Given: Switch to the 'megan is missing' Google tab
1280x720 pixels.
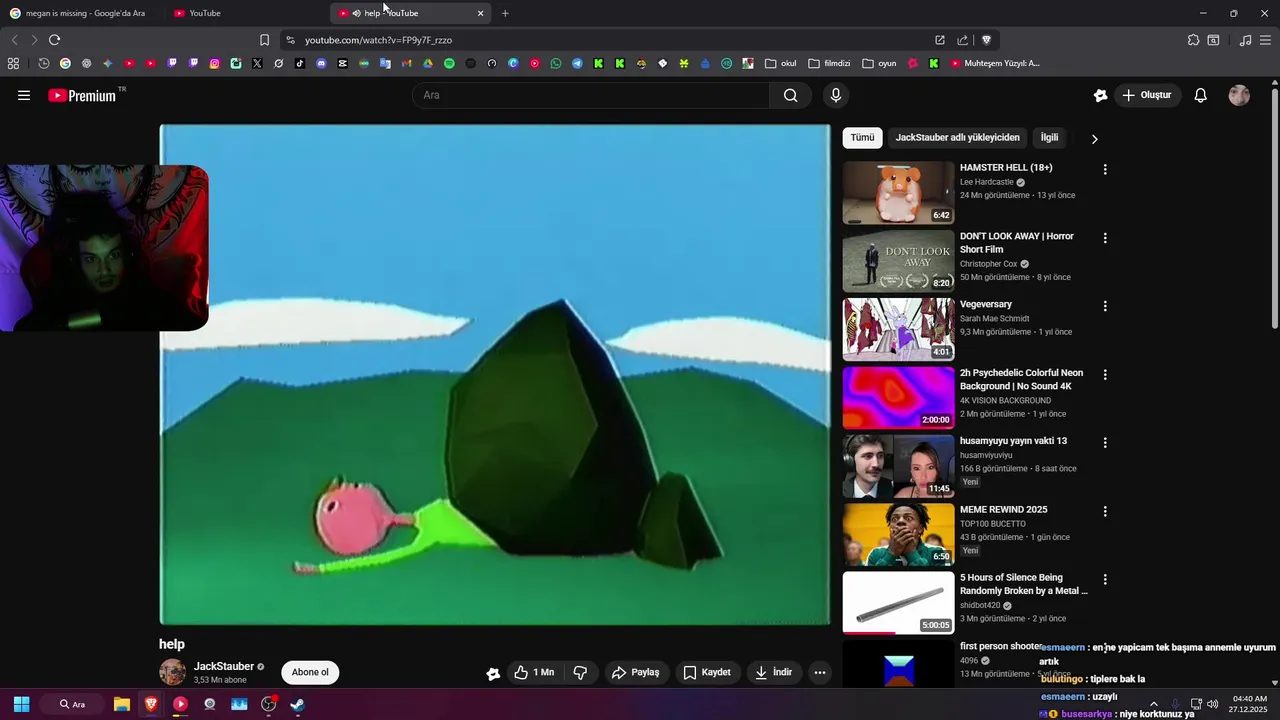Looking at the screenshot, I should tap(84, 13).
